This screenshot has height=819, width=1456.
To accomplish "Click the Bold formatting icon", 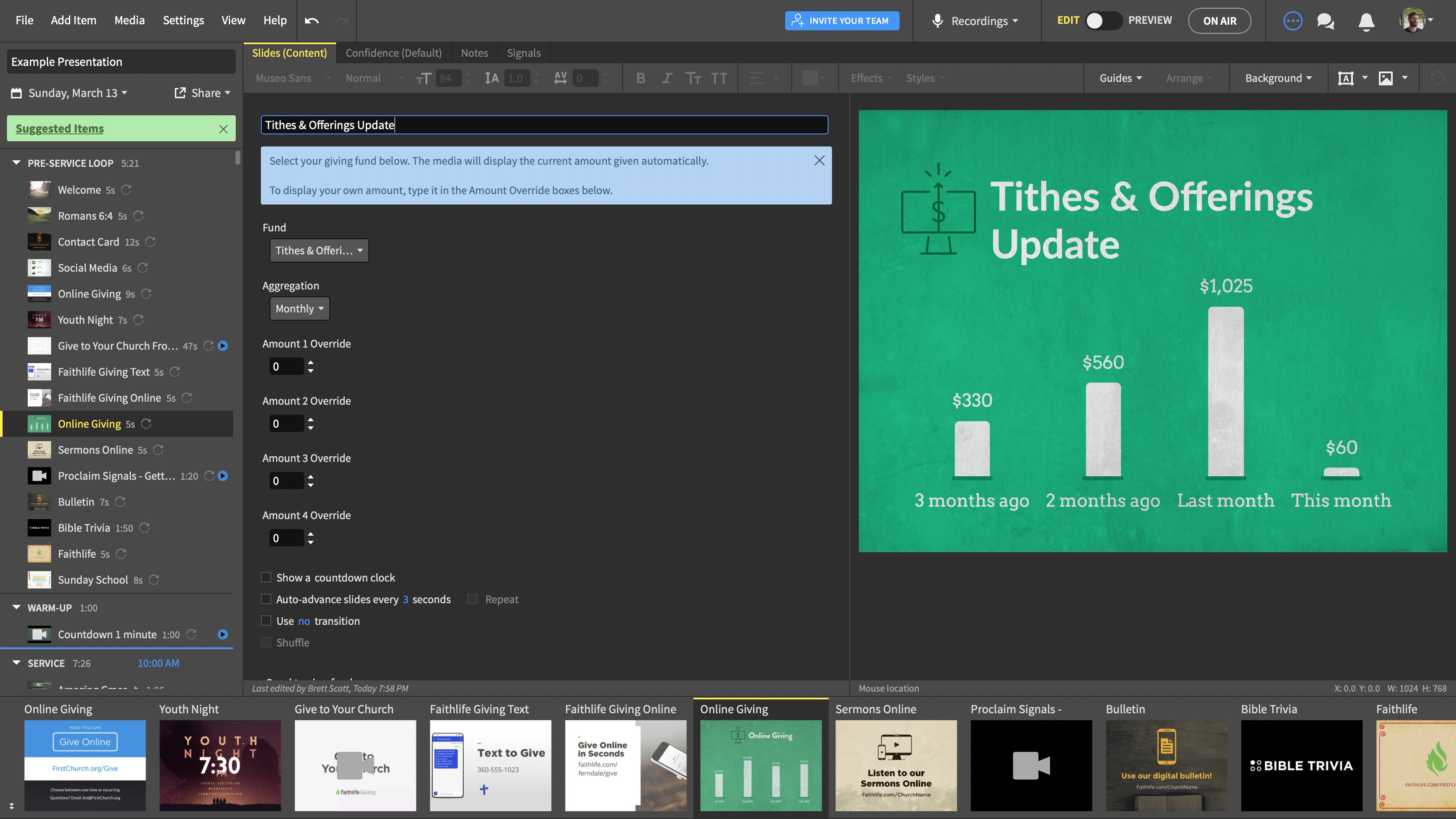I will [x=640, y=78].
